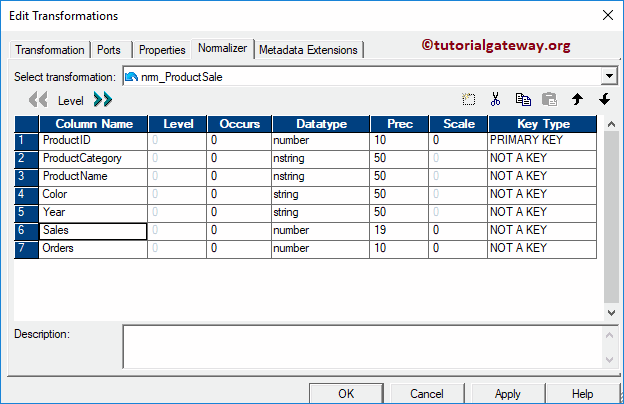624x404 pixels.
Task: Click the Scale cell of ProductID row
Action: point(458,141)
